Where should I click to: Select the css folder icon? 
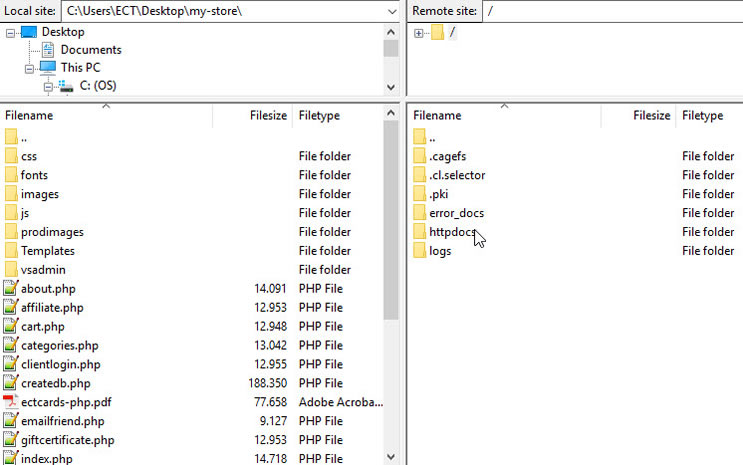click(11, 156)
